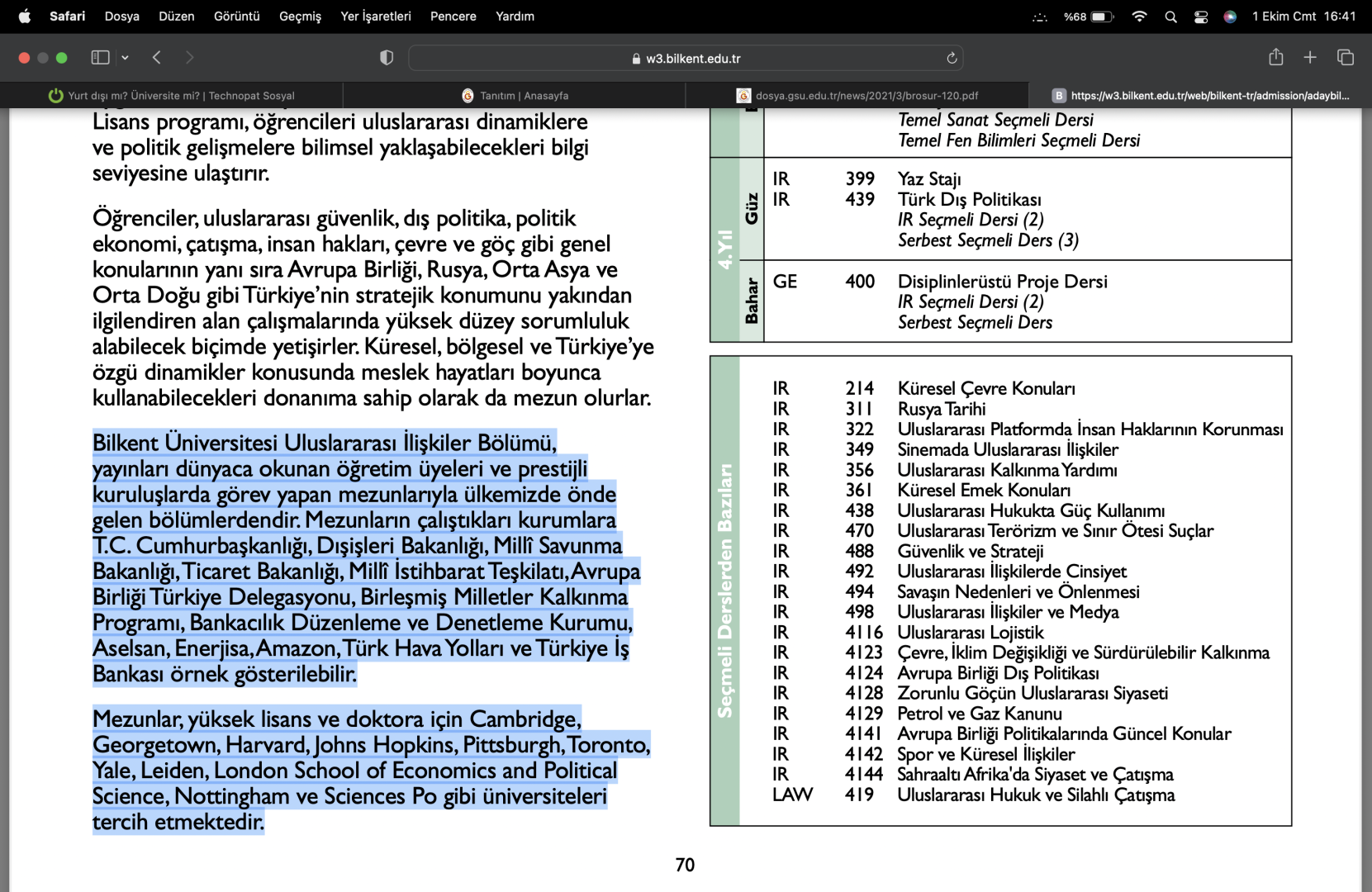Open the Dosya menu

tap(122, 17)
